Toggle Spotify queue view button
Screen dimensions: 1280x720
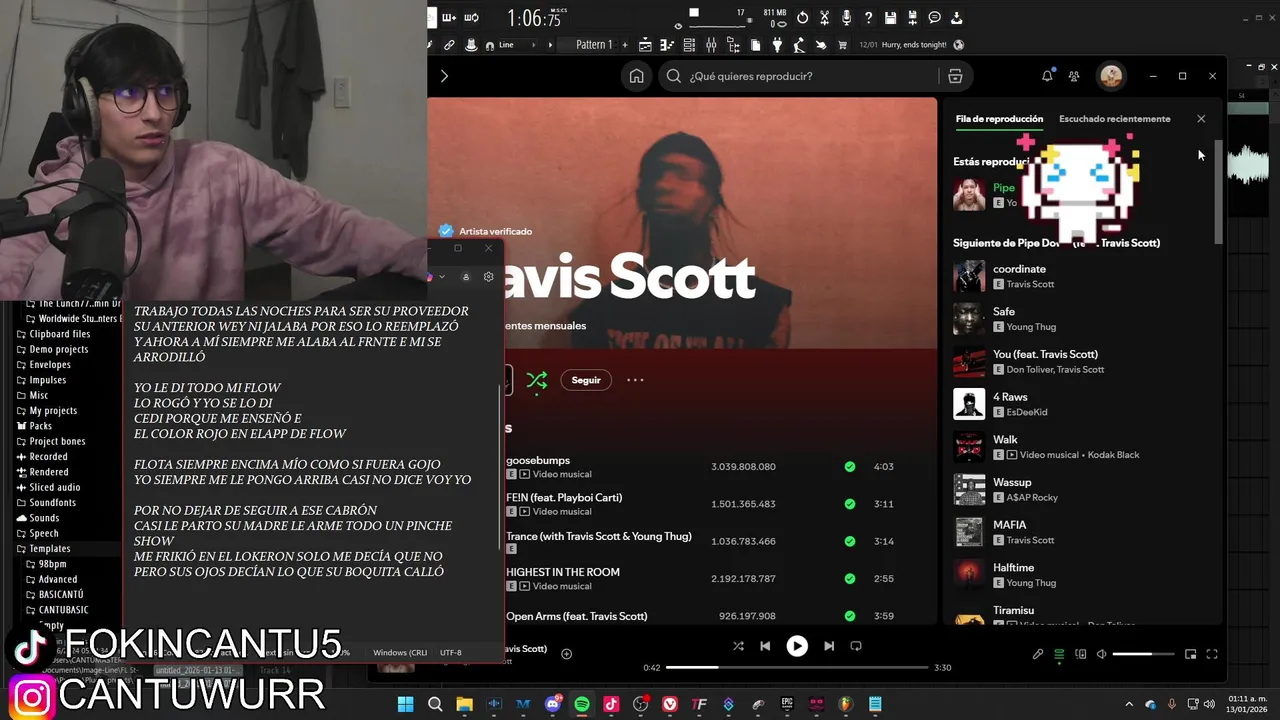coord(1059,654)
